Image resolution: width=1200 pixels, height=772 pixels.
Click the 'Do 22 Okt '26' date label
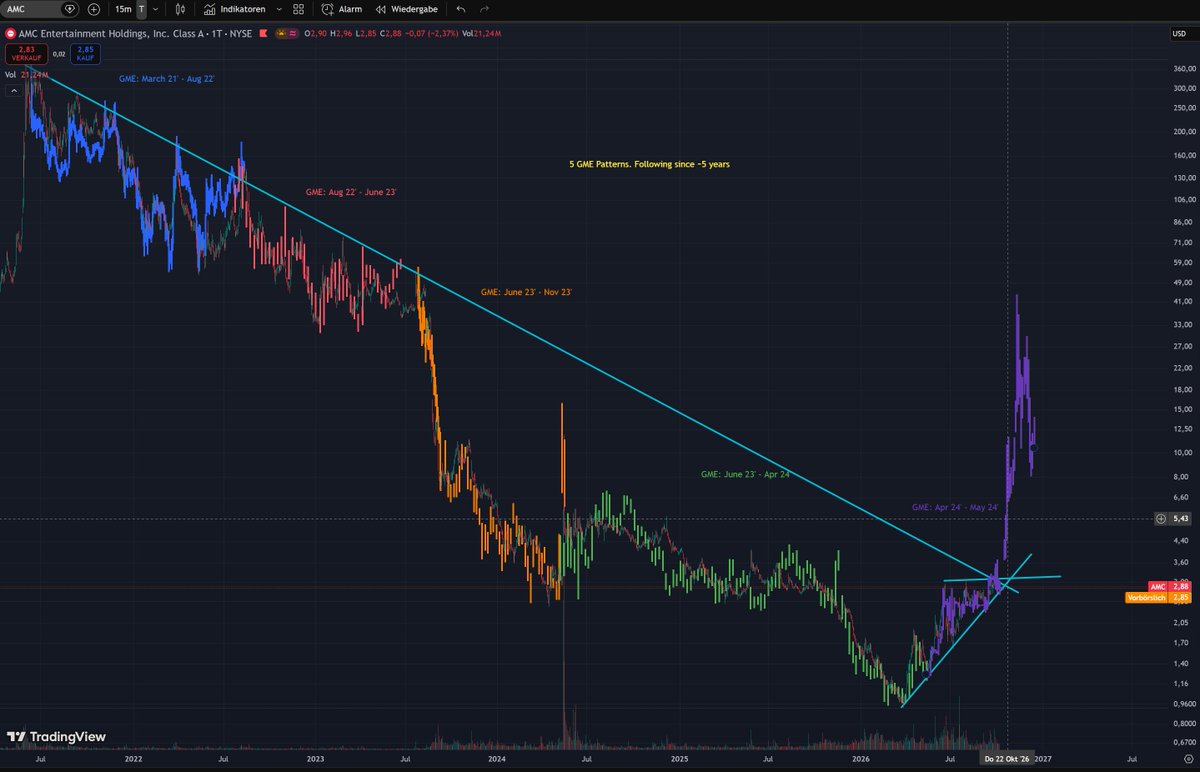tap(1006, 759)
